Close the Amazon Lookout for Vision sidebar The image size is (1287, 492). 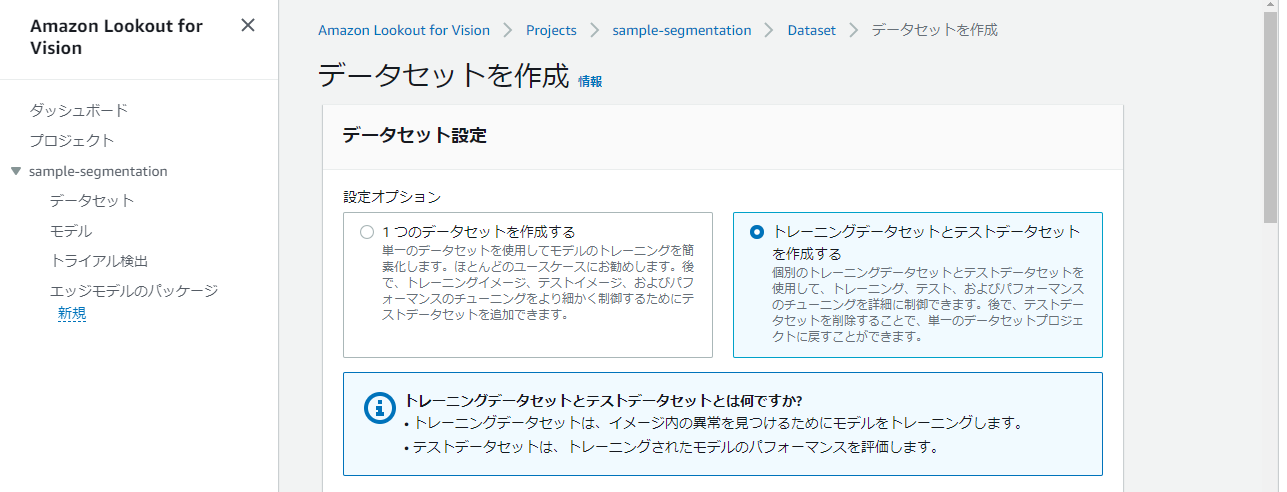[x=248, y=25]
